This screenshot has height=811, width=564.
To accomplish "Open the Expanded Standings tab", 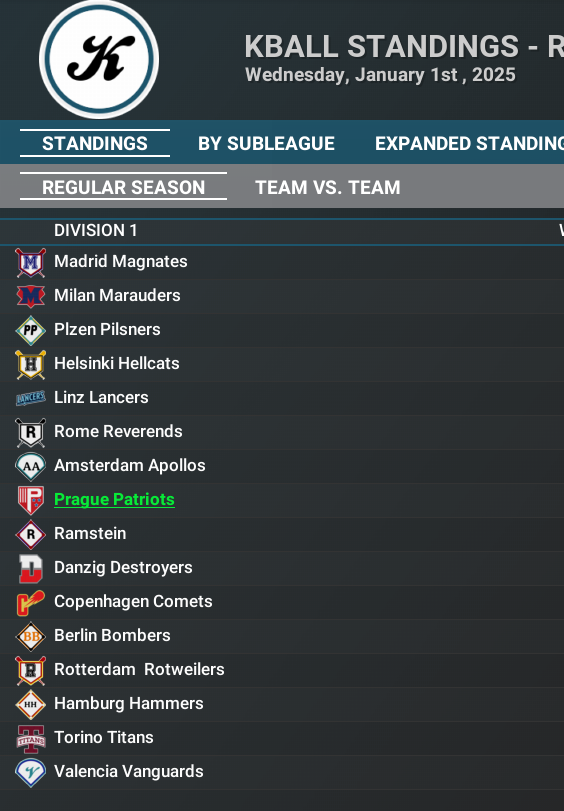I will 469,143.
